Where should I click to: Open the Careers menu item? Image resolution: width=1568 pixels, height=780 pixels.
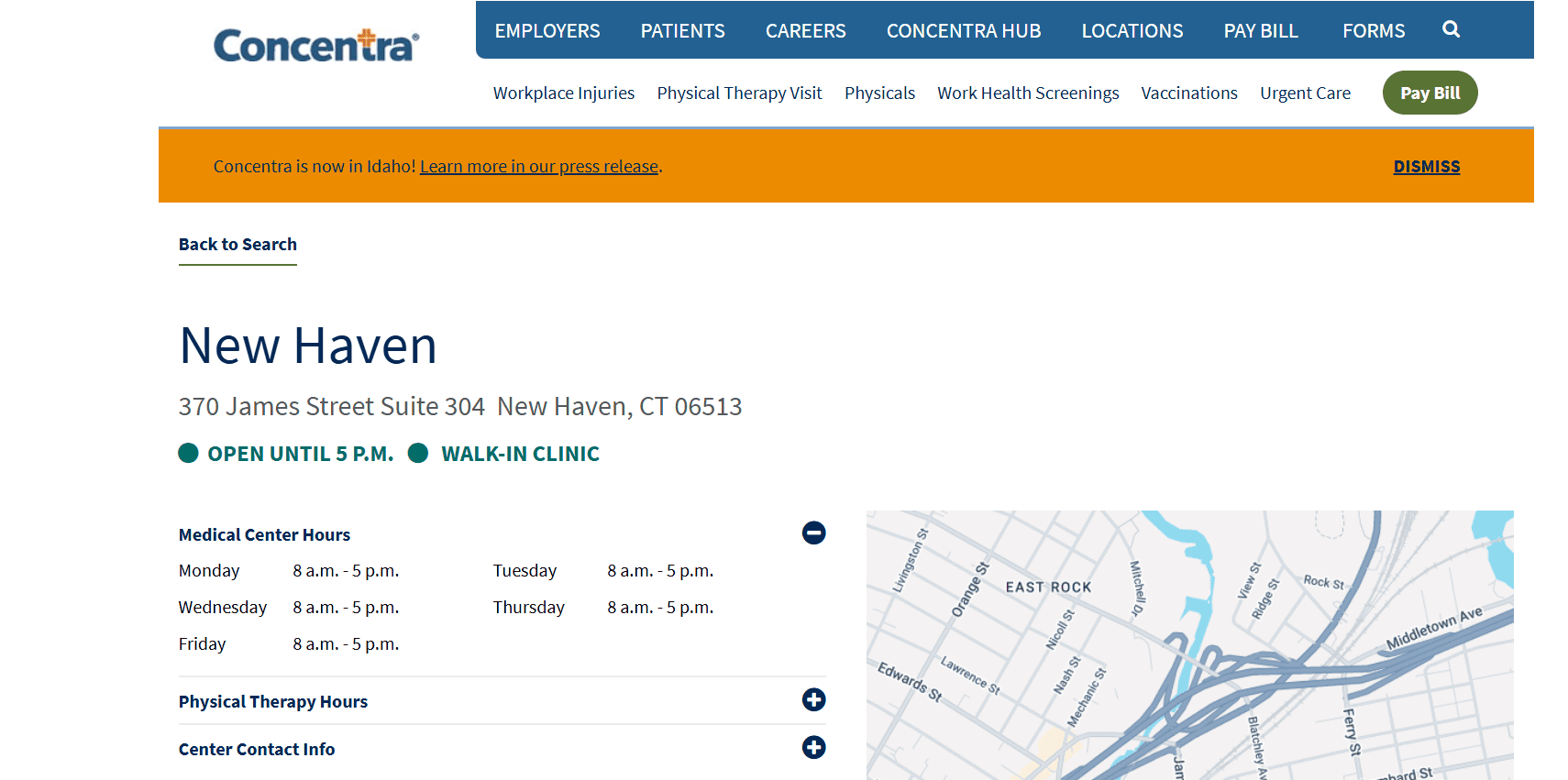[806, 31]
